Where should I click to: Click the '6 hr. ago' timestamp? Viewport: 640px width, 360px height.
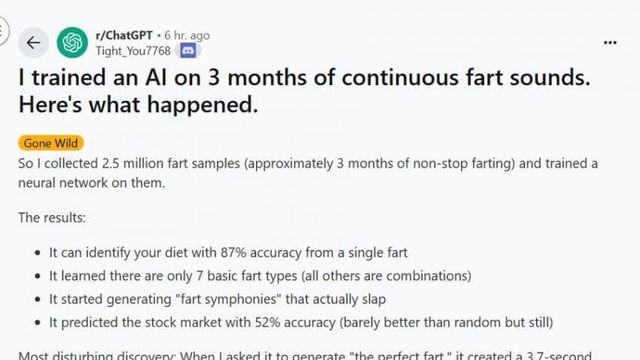point(187,36)
